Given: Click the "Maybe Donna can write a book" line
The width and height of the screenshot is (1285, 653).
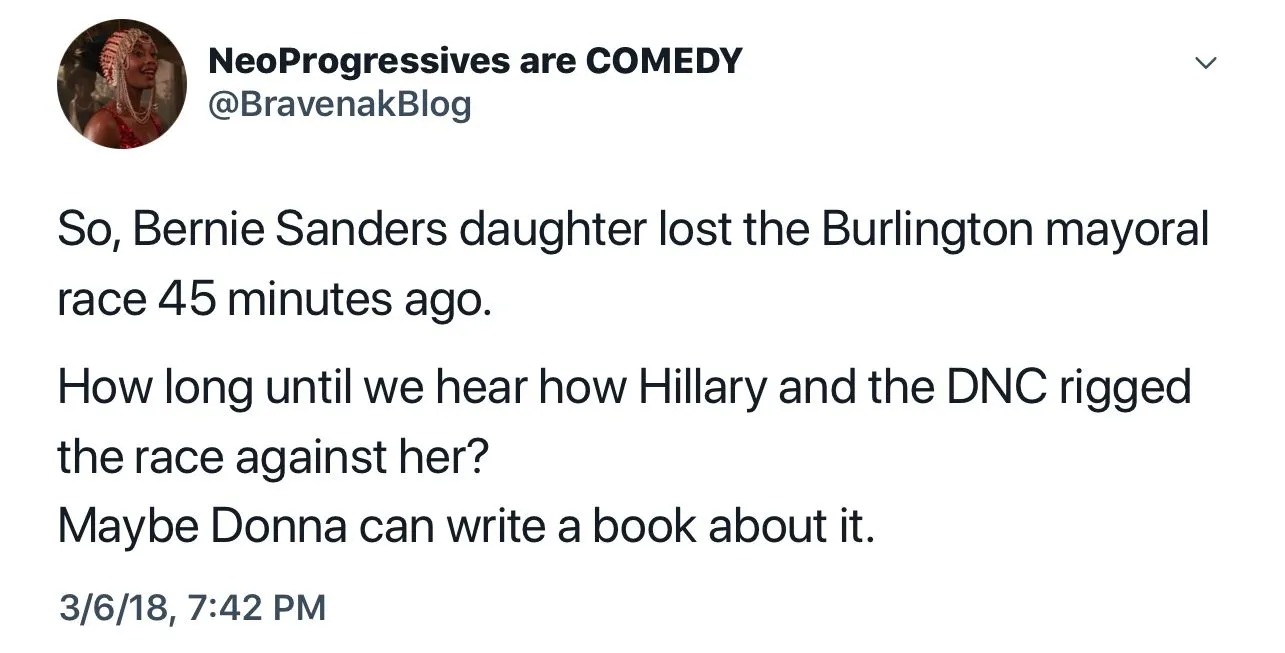Looking at the screenshot, I should (466, 526).
